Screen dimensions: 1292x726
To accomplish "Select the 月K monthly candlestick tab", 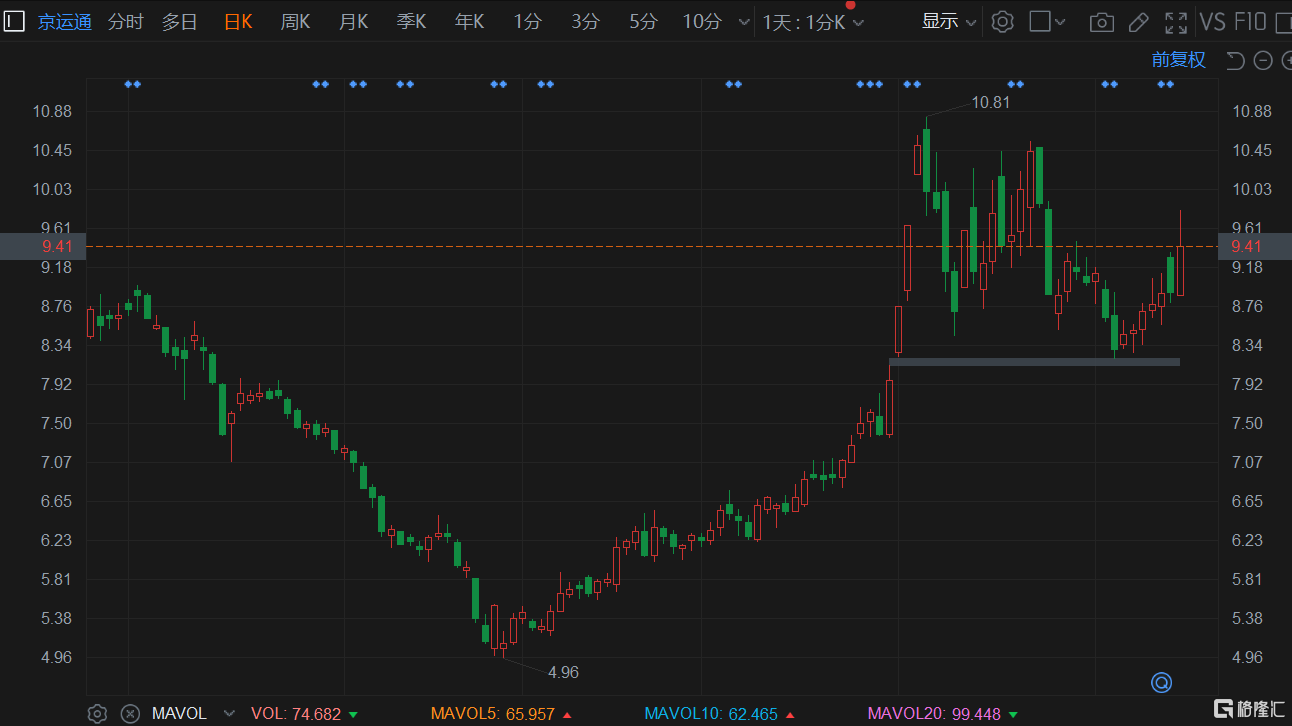I will coord(353,22).
